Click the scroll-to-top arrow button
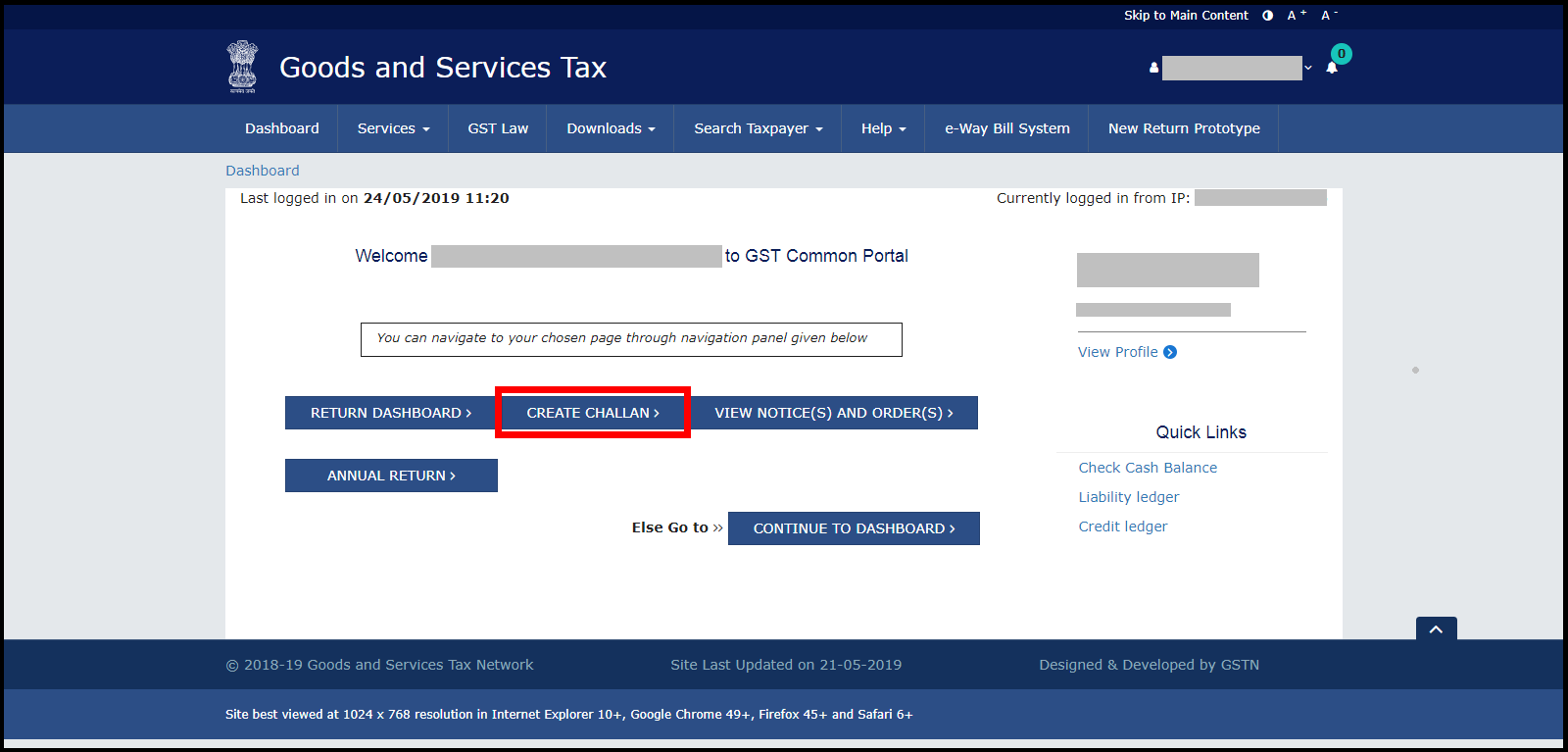The image size is (1568, 752). coord(1436,628)
